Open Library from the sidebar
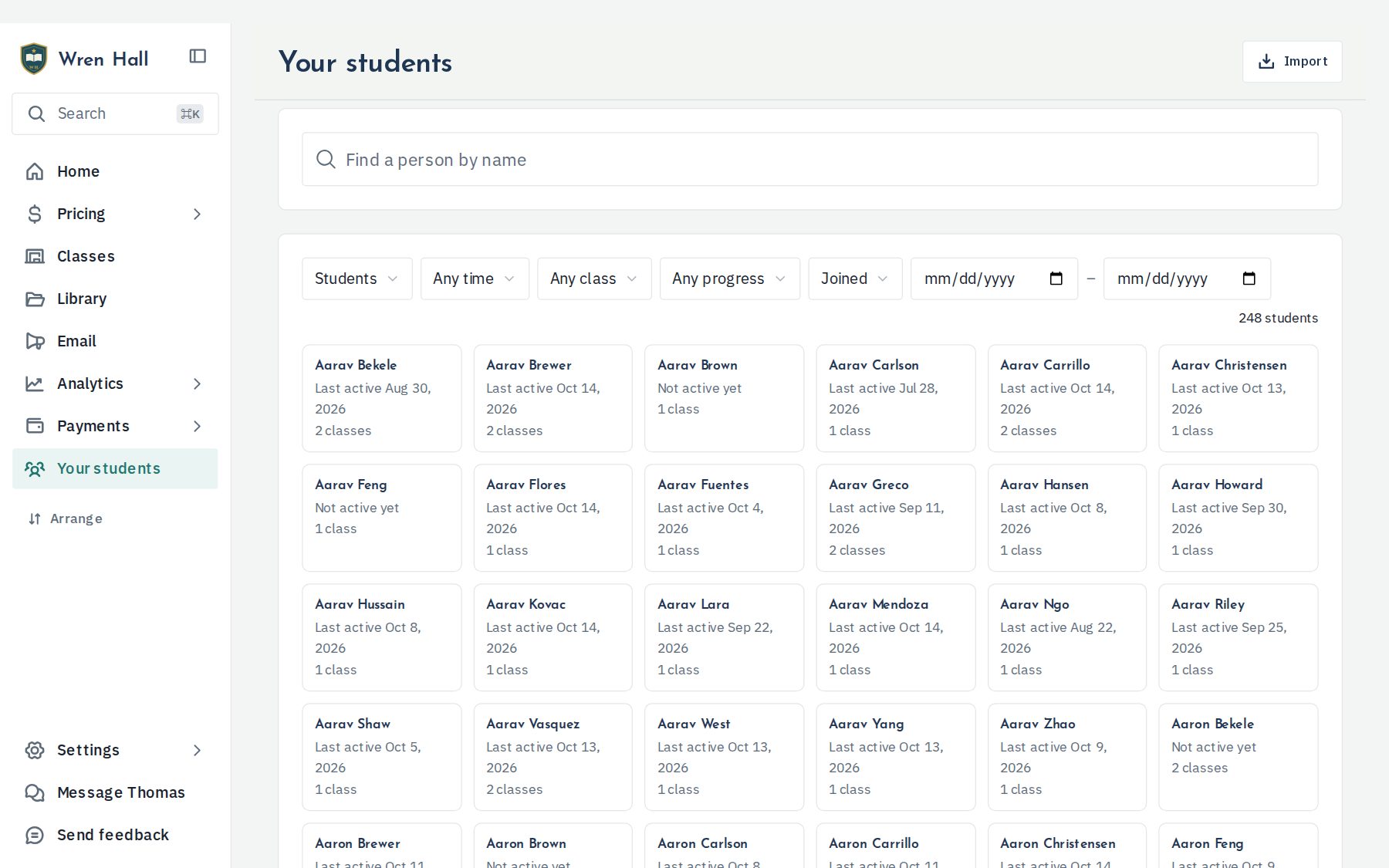 [115, 299]
